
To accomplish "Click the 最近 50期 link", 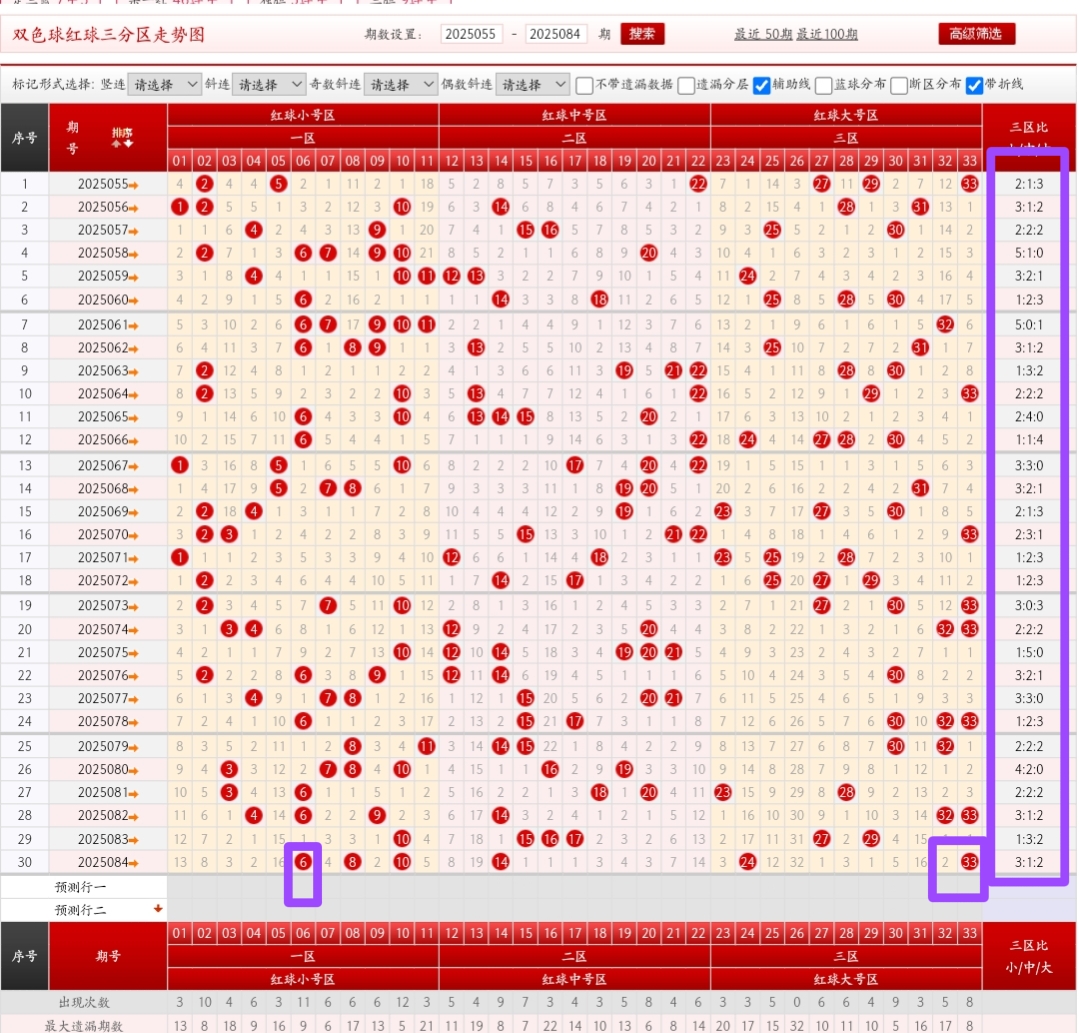I will coord(763,34).
